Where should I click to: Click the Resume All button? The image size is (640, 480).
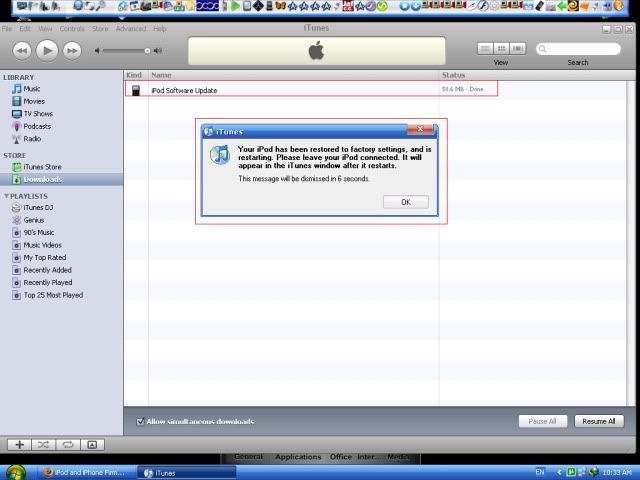598,421
